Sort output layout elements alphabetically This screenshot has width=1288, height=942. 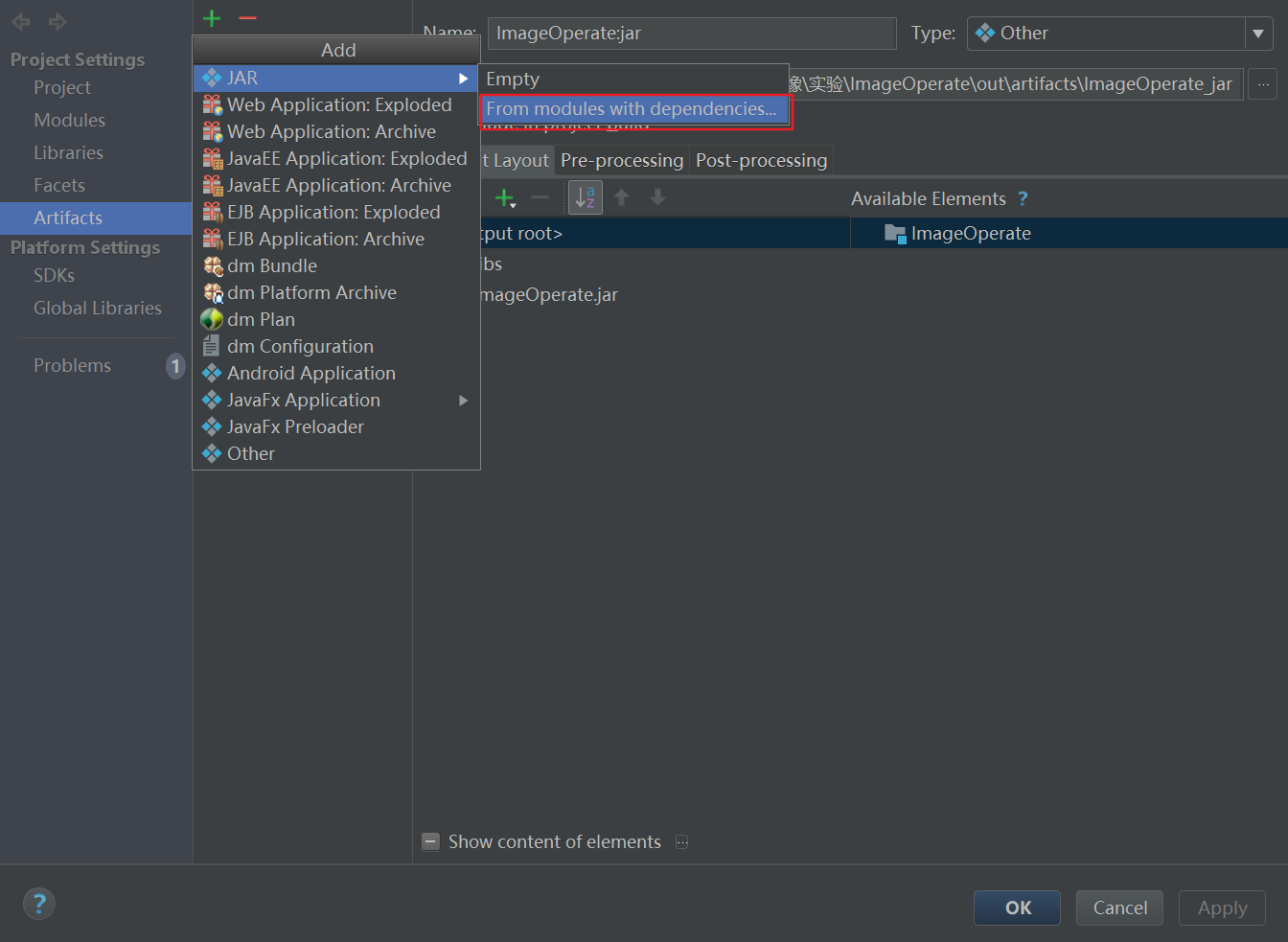point(585,197)
